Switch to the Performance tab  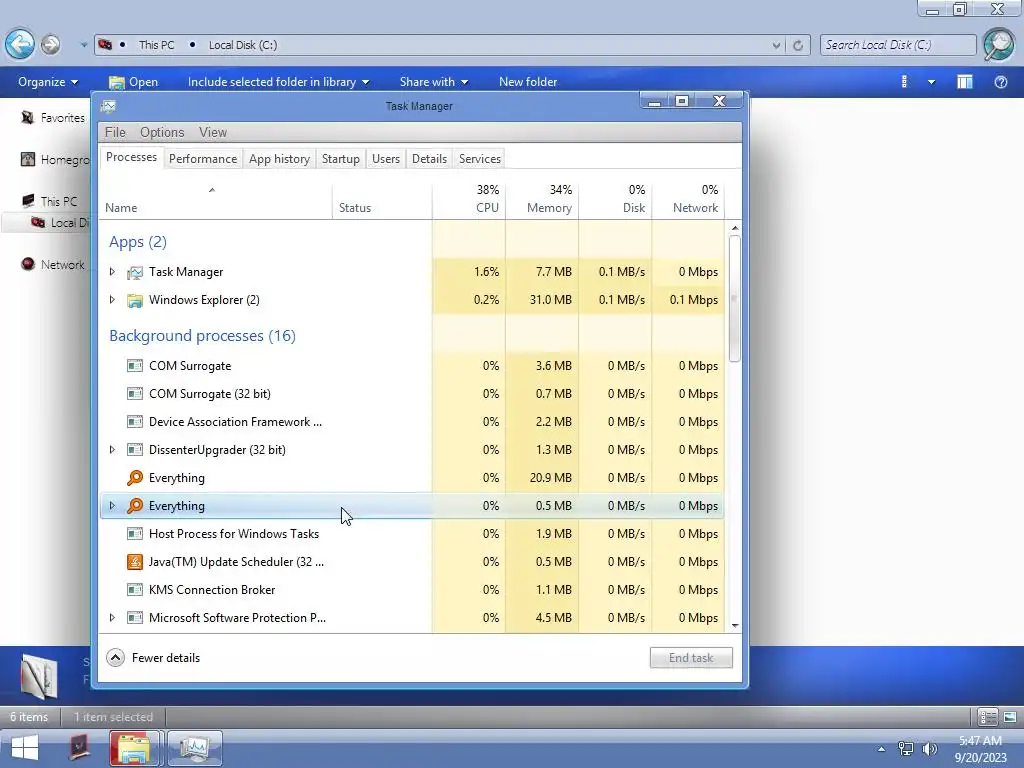203,159
